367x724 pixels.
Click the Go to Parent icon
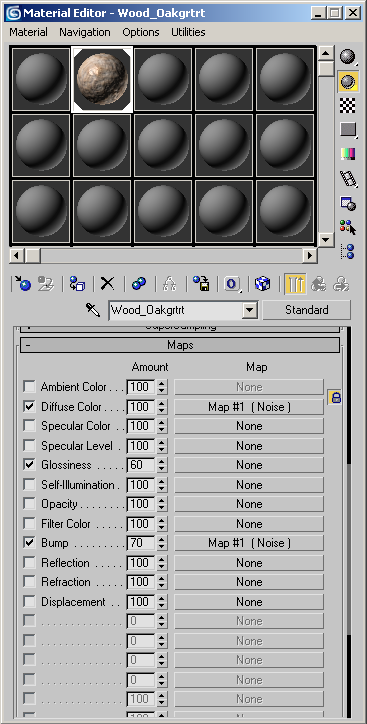coord(319,284)
